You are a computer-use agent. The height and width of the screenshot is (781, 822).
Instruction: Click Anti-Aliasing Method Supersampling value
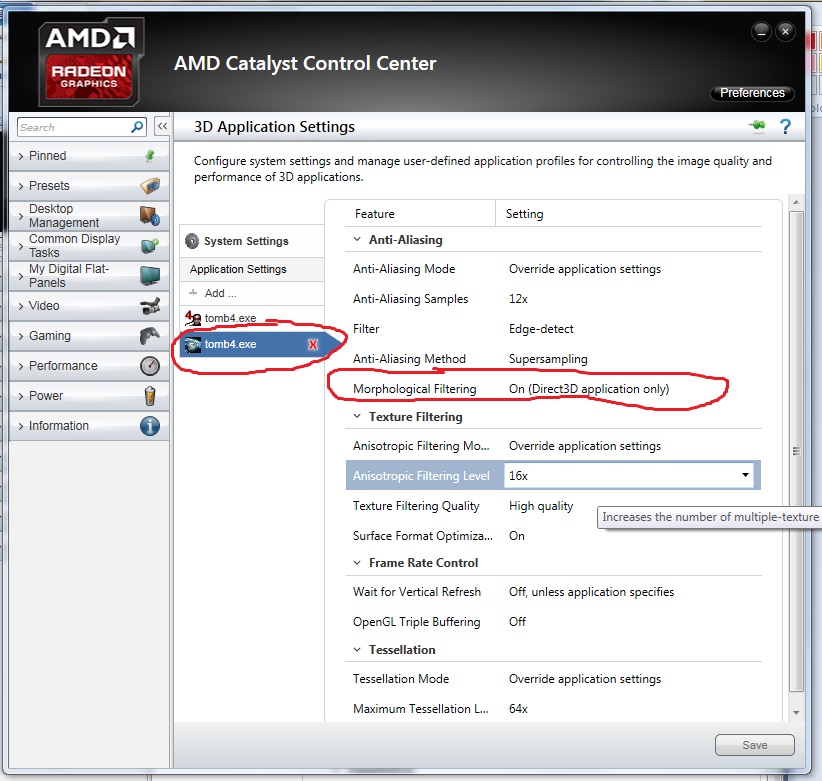point(548,359)
